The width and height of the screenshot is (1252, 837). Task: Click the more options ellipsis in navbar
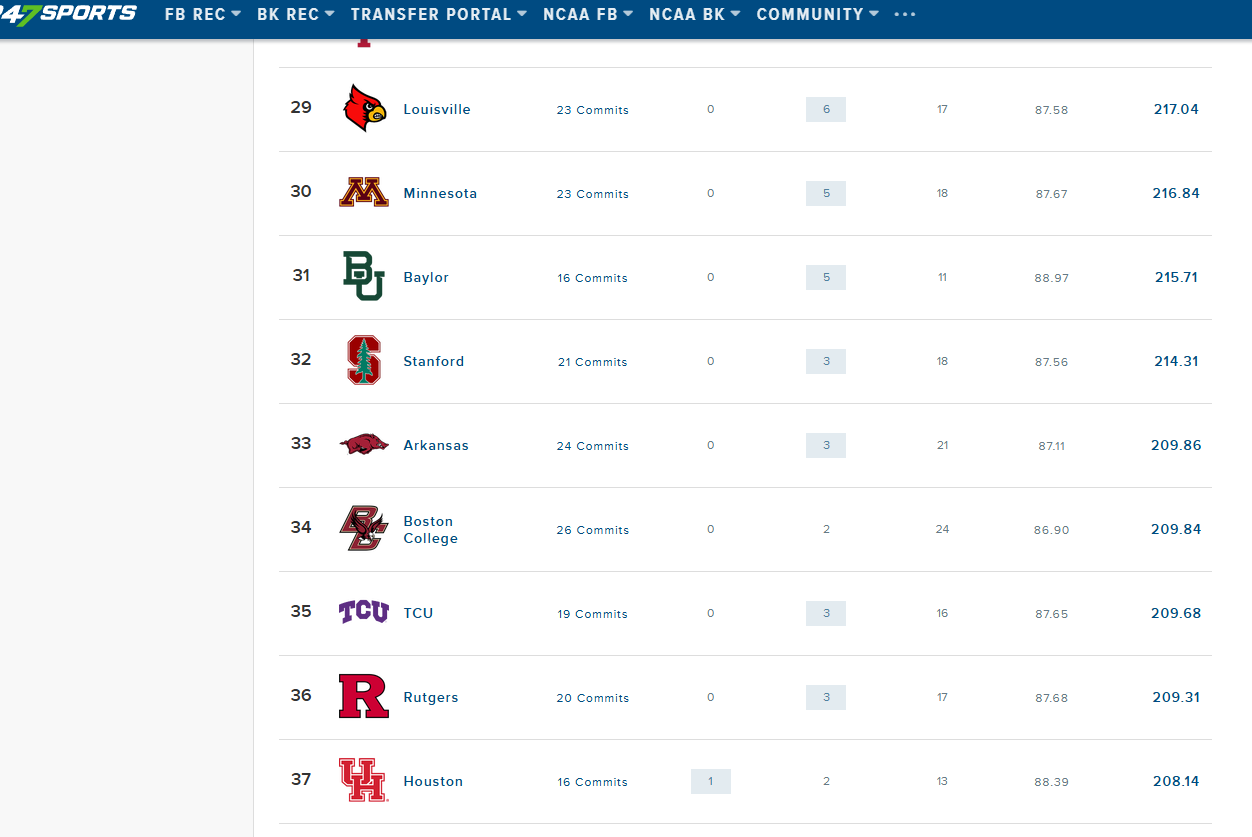tap(904, 14)
